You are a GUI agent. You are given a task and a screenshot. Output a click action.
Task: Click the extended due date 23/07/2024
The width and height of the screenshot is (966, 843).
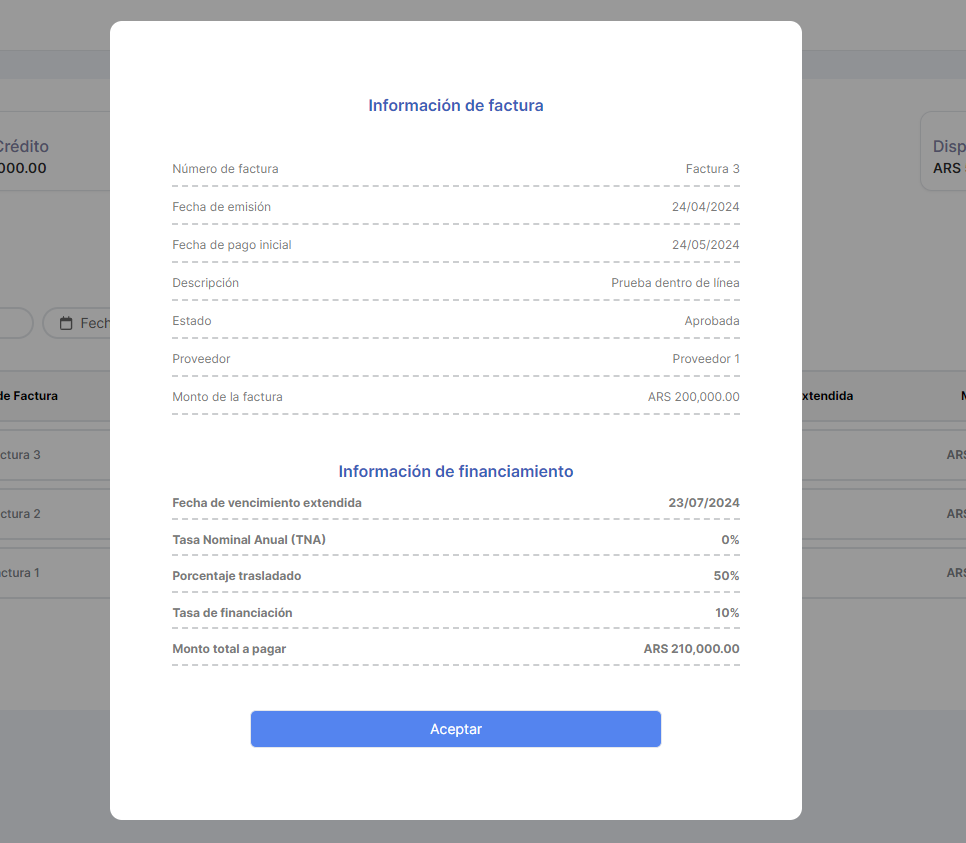[x=704, y=503]
